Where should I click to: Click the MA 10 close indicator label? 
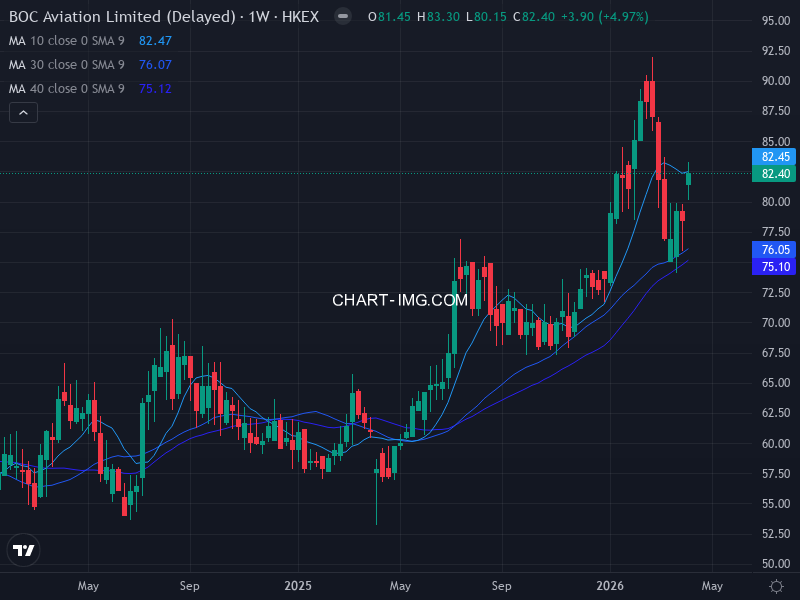click(67, 41)
